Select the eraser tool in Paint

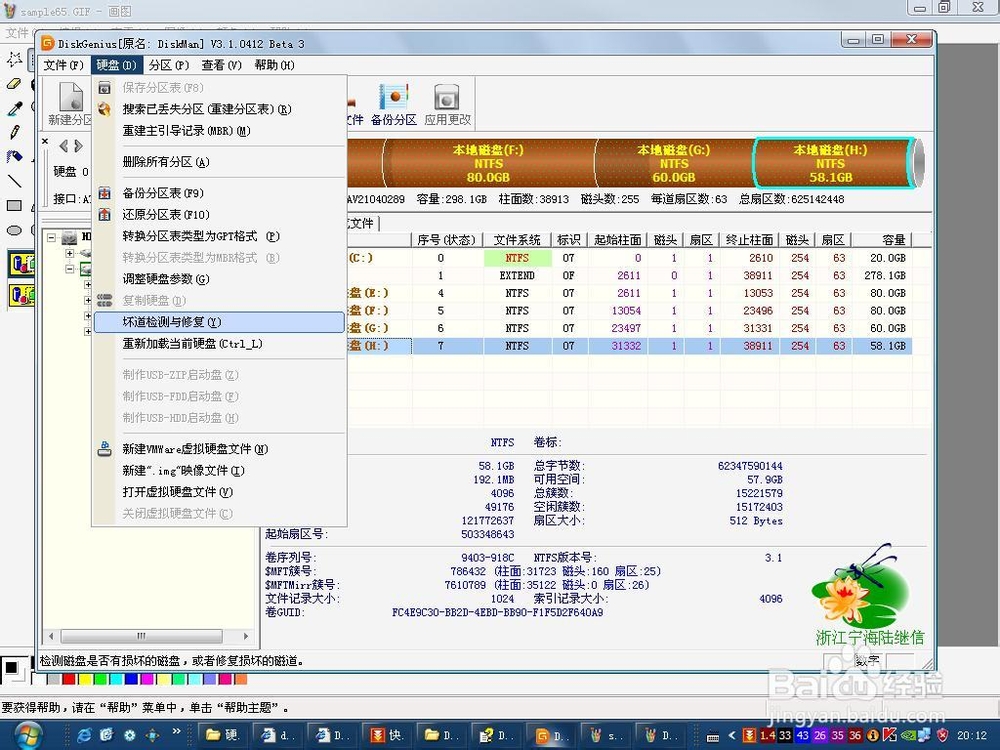pyautogui.click(x=14, y=84)
